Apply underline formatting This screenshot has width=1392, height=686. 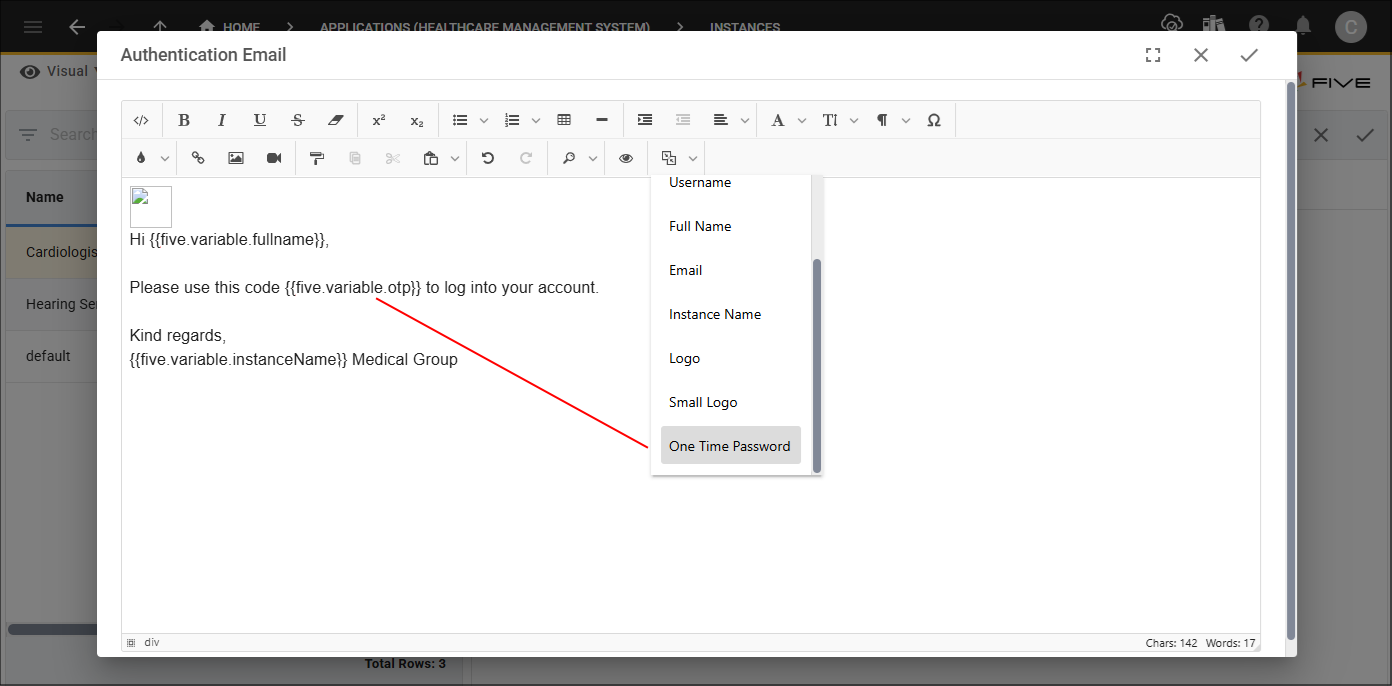point(260,120)
